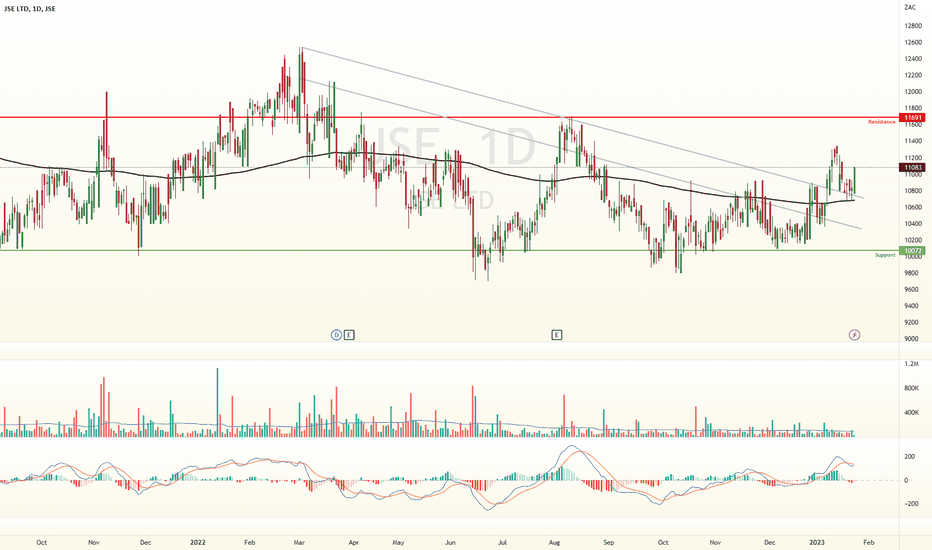932x550 pixels.
Task: Click the 1.2M volume axis label
Action: 910,363
